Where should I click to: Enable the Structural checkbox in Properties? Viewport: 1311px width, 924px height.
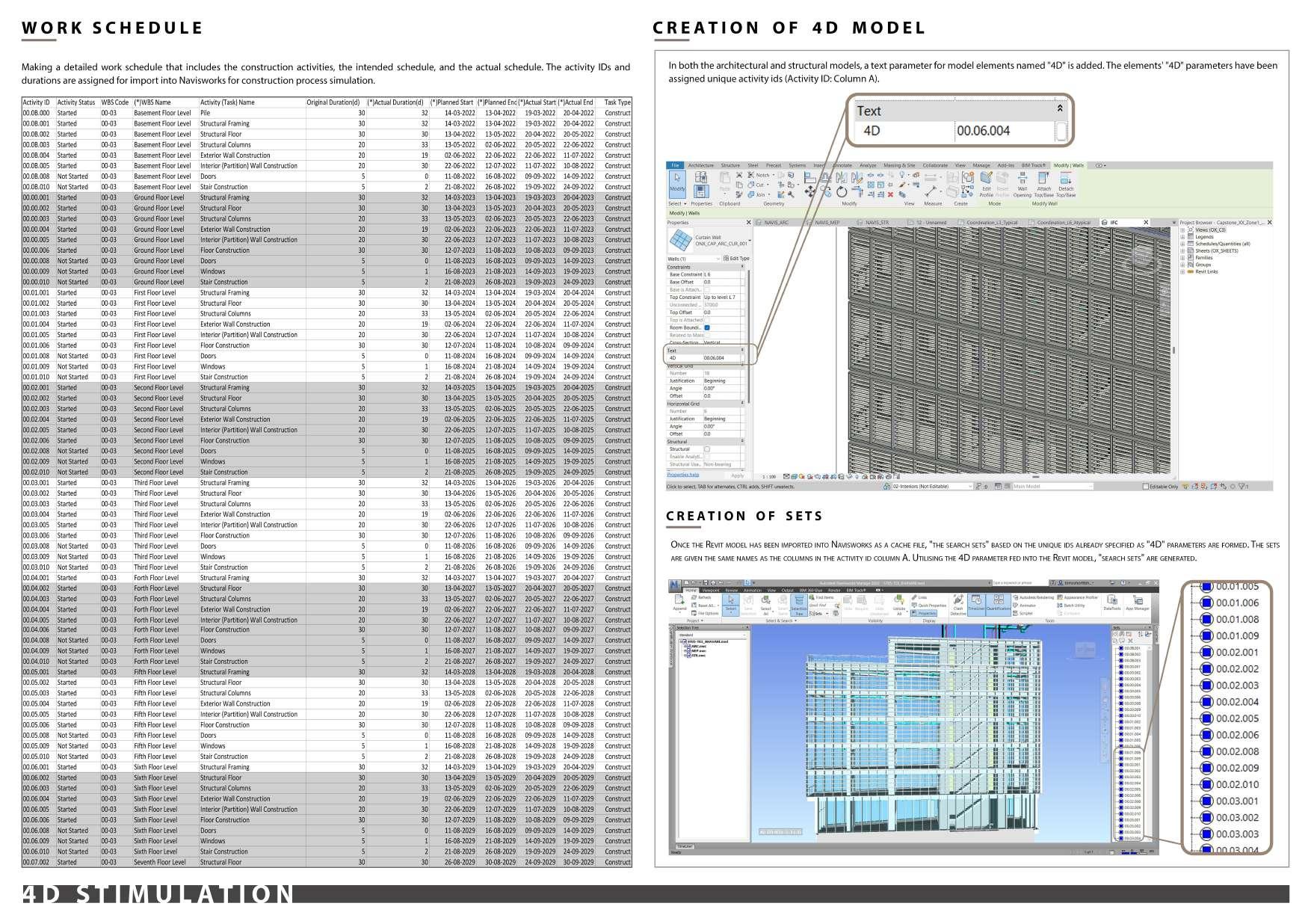(x=706, y=449)
